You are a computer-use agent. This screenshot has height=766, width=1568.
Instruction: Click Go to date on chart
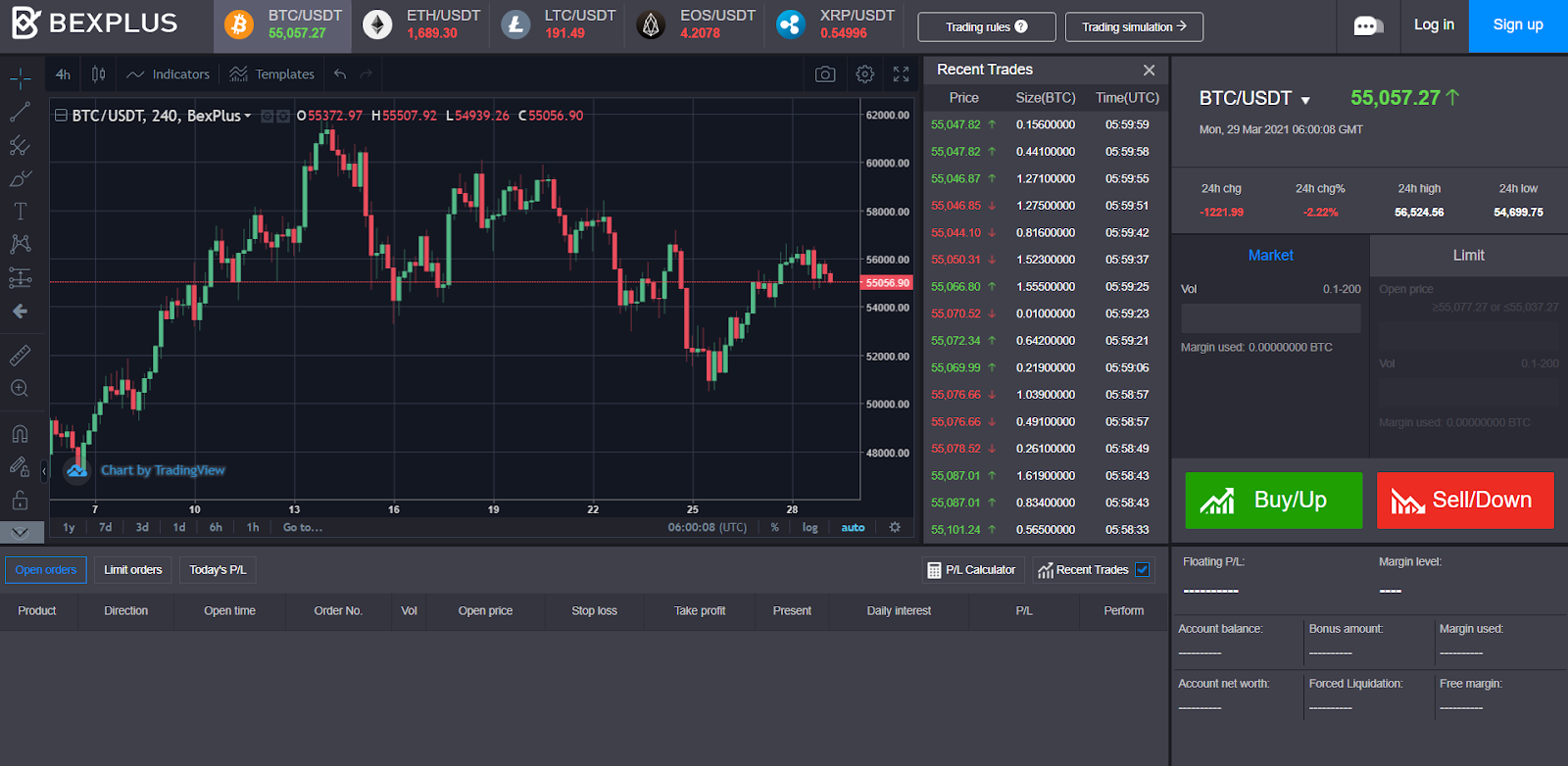[303, 527]
